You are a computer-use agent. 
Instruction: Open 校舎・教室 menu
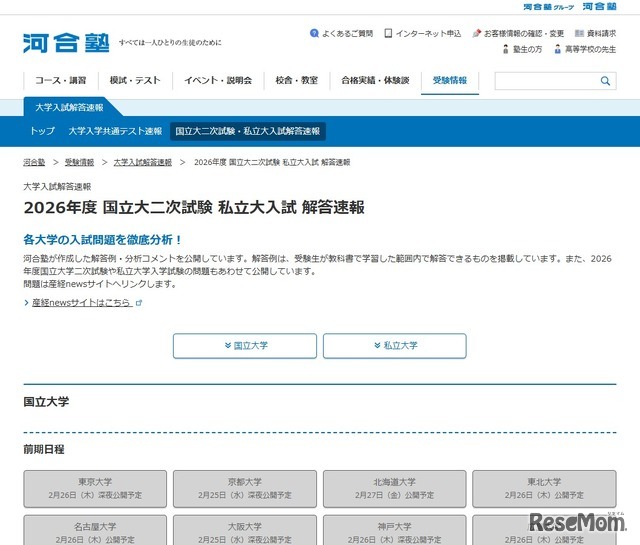(x=297, y=80)
